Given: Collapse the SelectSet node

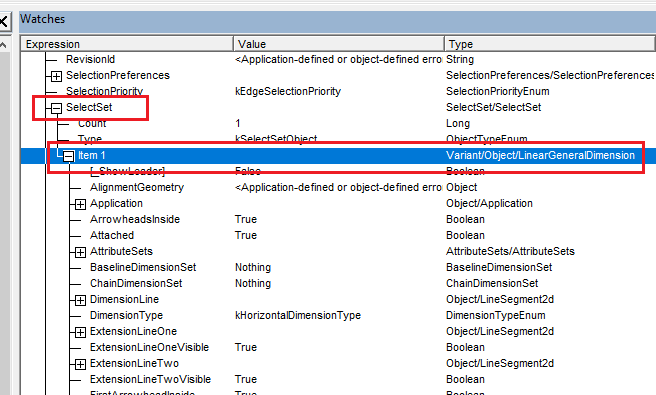Looking at the screenshot, I should click(56, 108).
